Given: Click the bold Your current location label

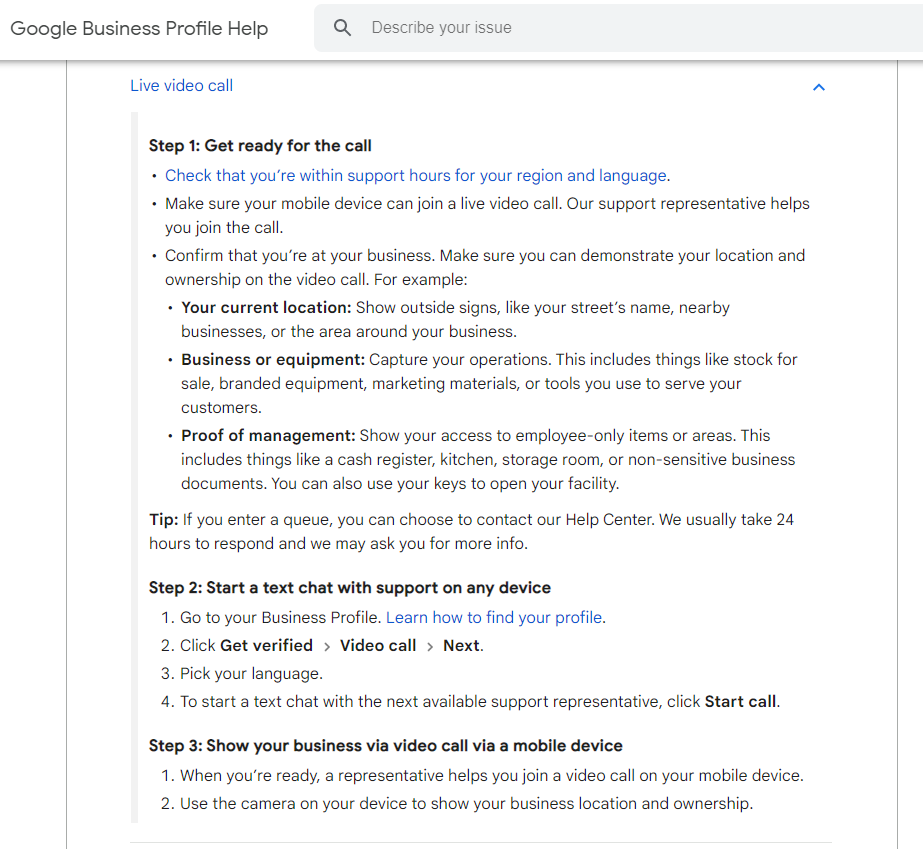Looking at the screenshot, I should 266,307.
